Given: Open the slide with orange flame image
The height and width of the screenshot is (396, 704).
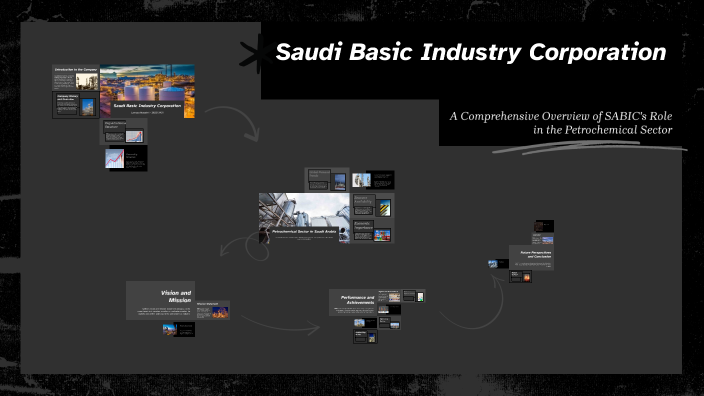Looking at the screenshot, I should 520,277.
